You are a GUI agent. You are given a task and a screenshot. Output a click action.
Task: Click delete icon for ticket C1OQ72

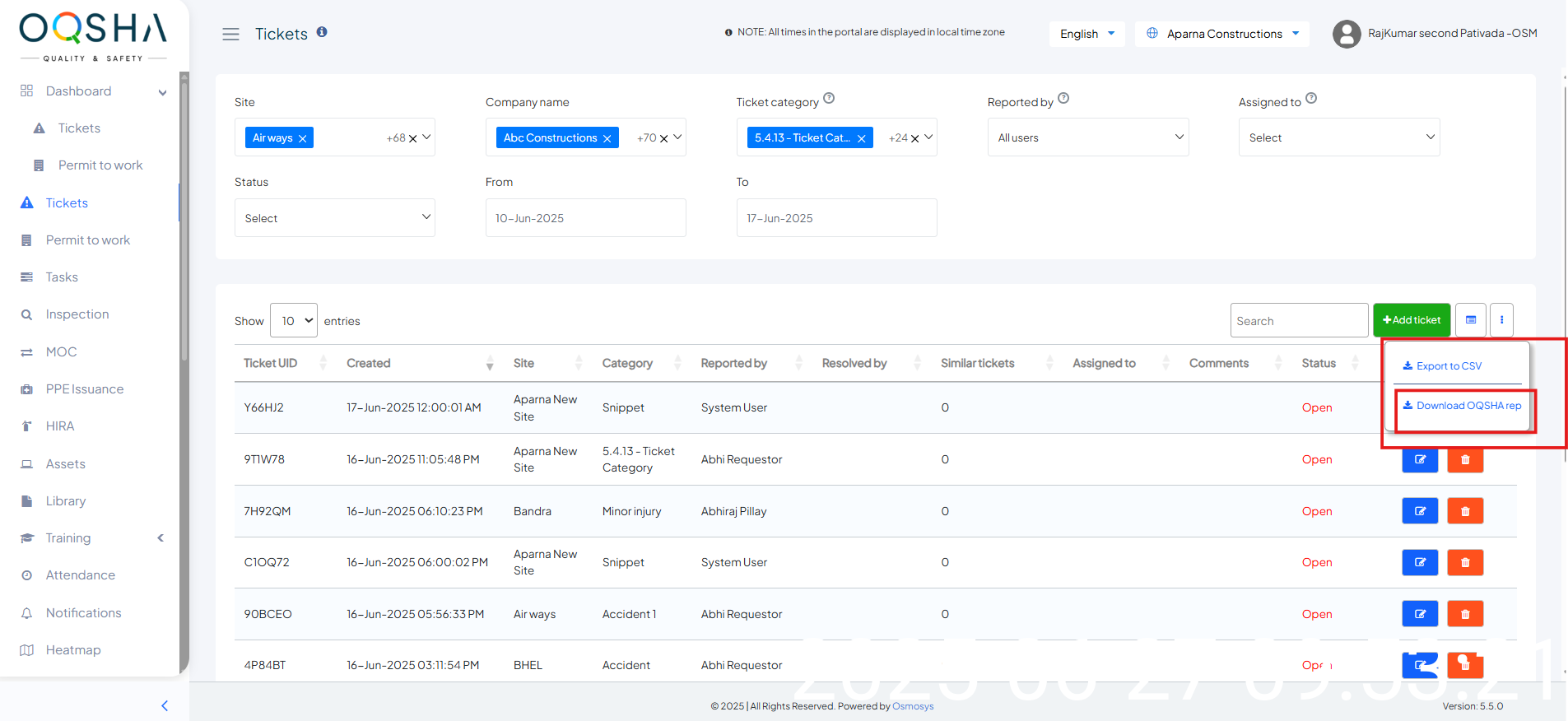(1464, 562)
